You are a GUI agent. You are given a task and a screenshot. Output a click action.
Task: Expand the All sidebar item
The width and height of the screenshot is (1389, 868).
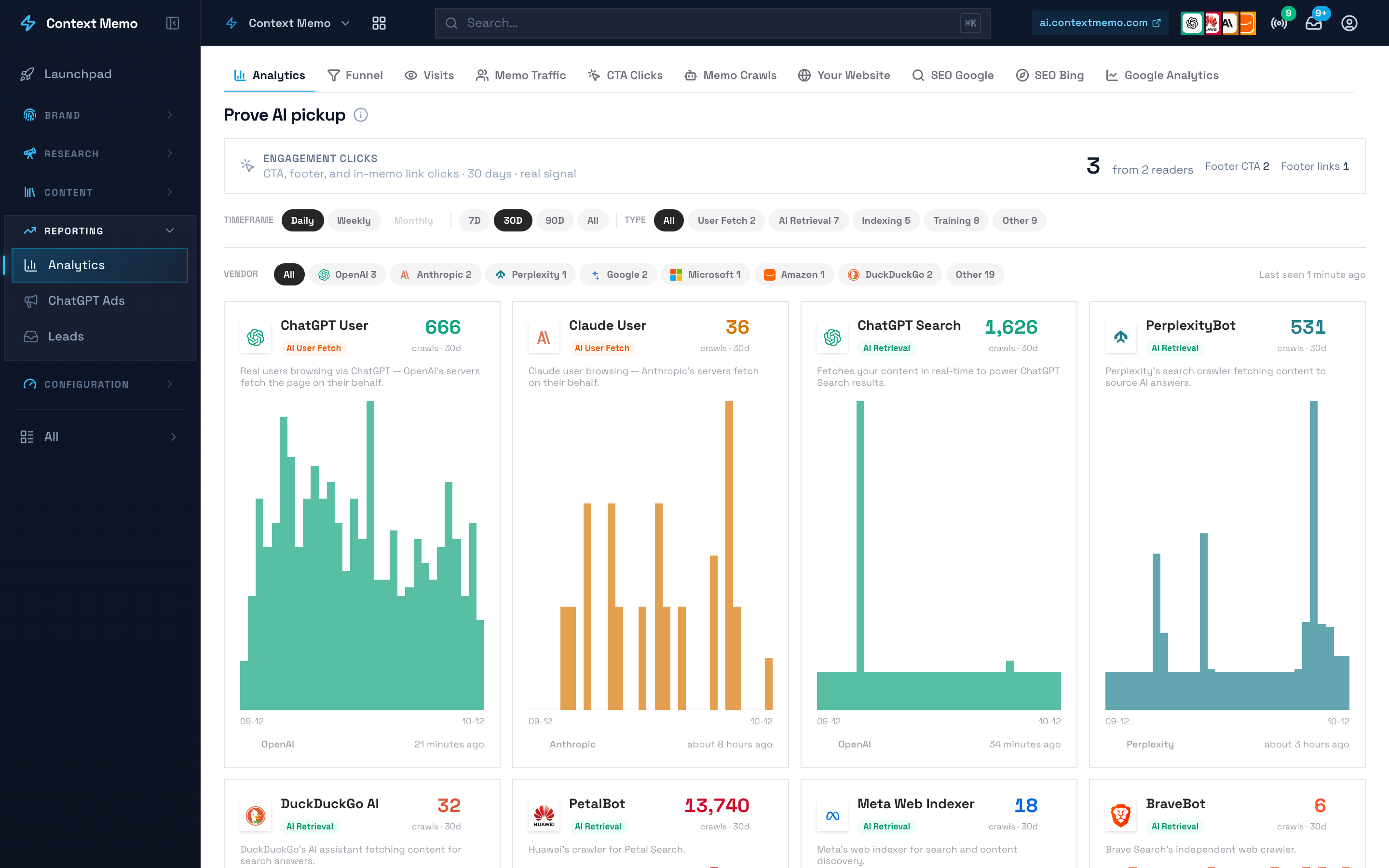tap(99, 437)
